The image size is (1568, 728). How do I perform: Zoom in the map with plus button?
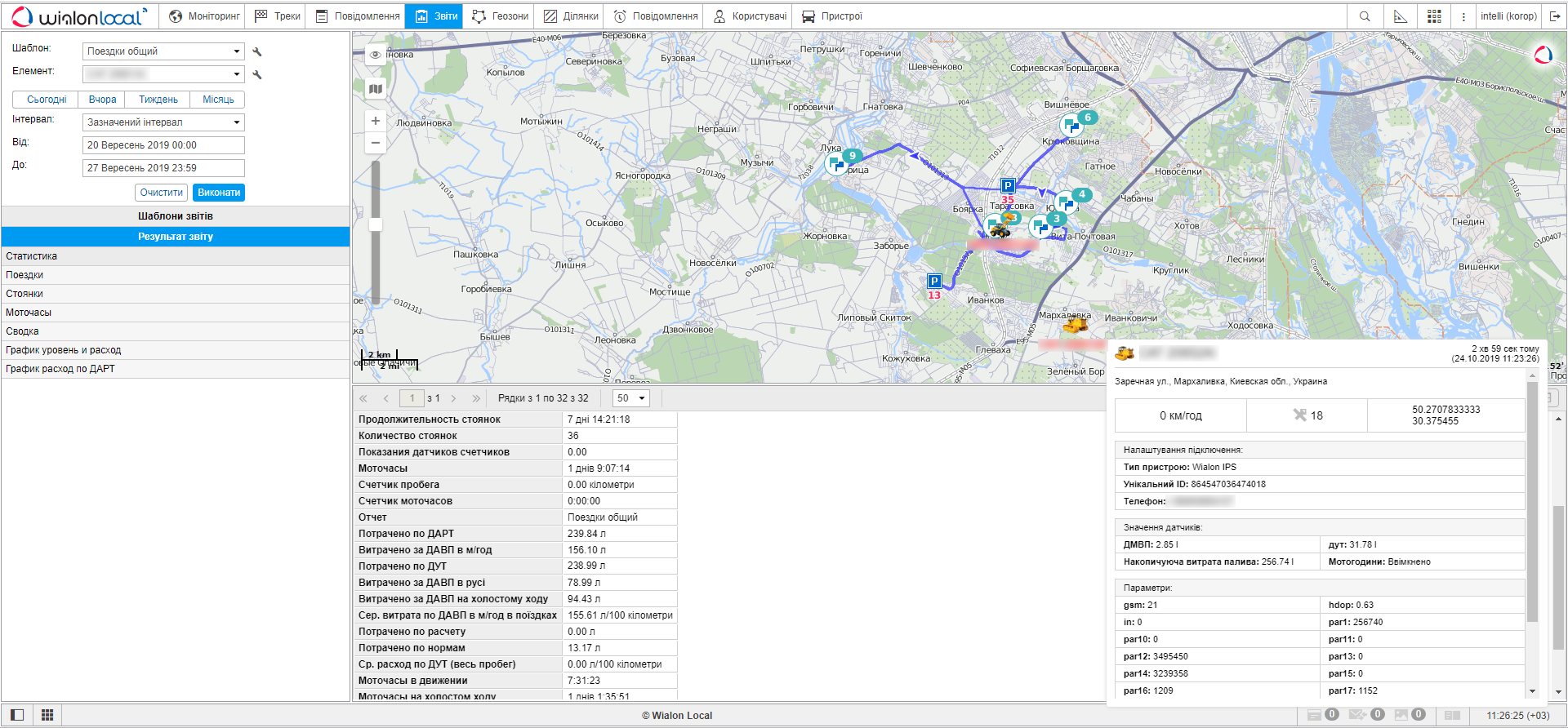[x=376, y=121]
